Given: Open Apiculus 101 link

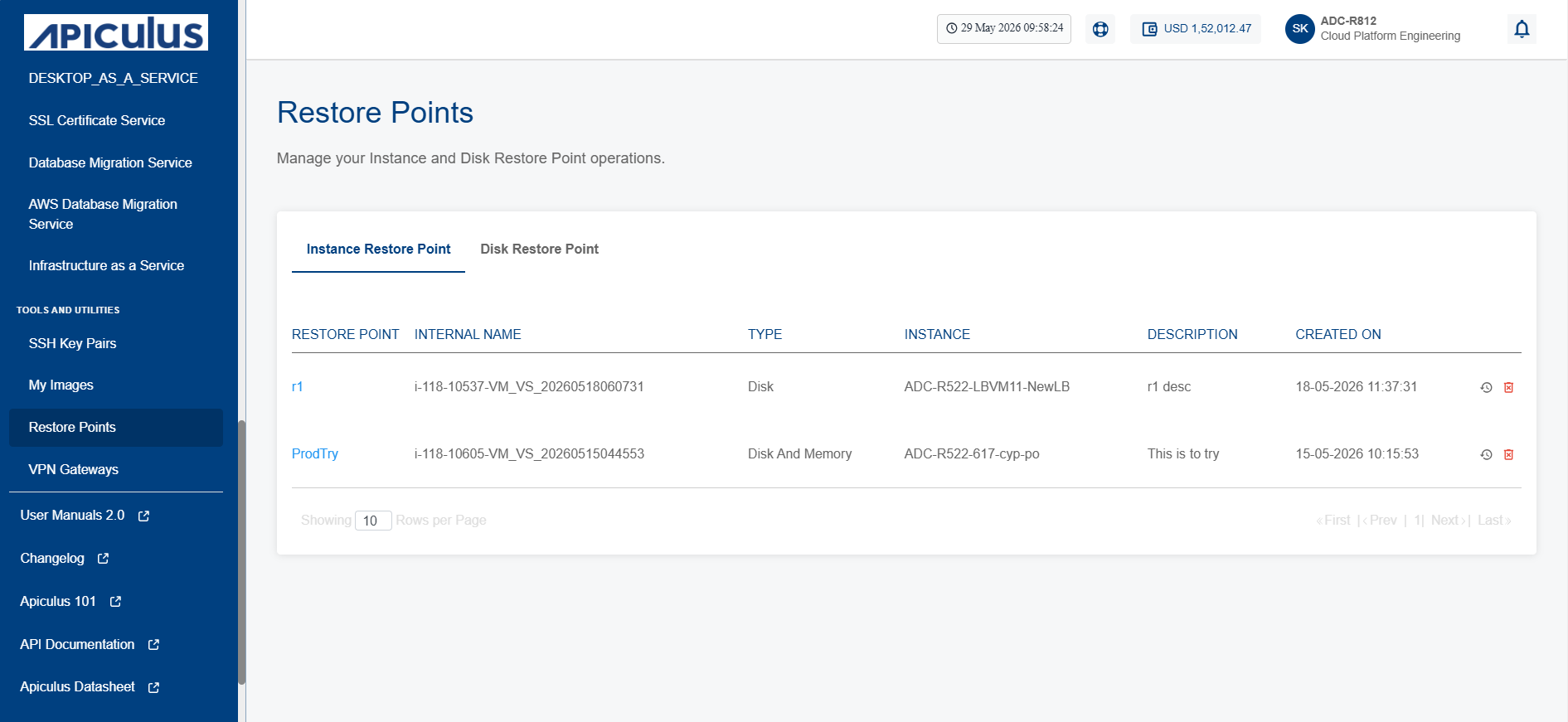Looking at the screenshot, I should point(58,601).
